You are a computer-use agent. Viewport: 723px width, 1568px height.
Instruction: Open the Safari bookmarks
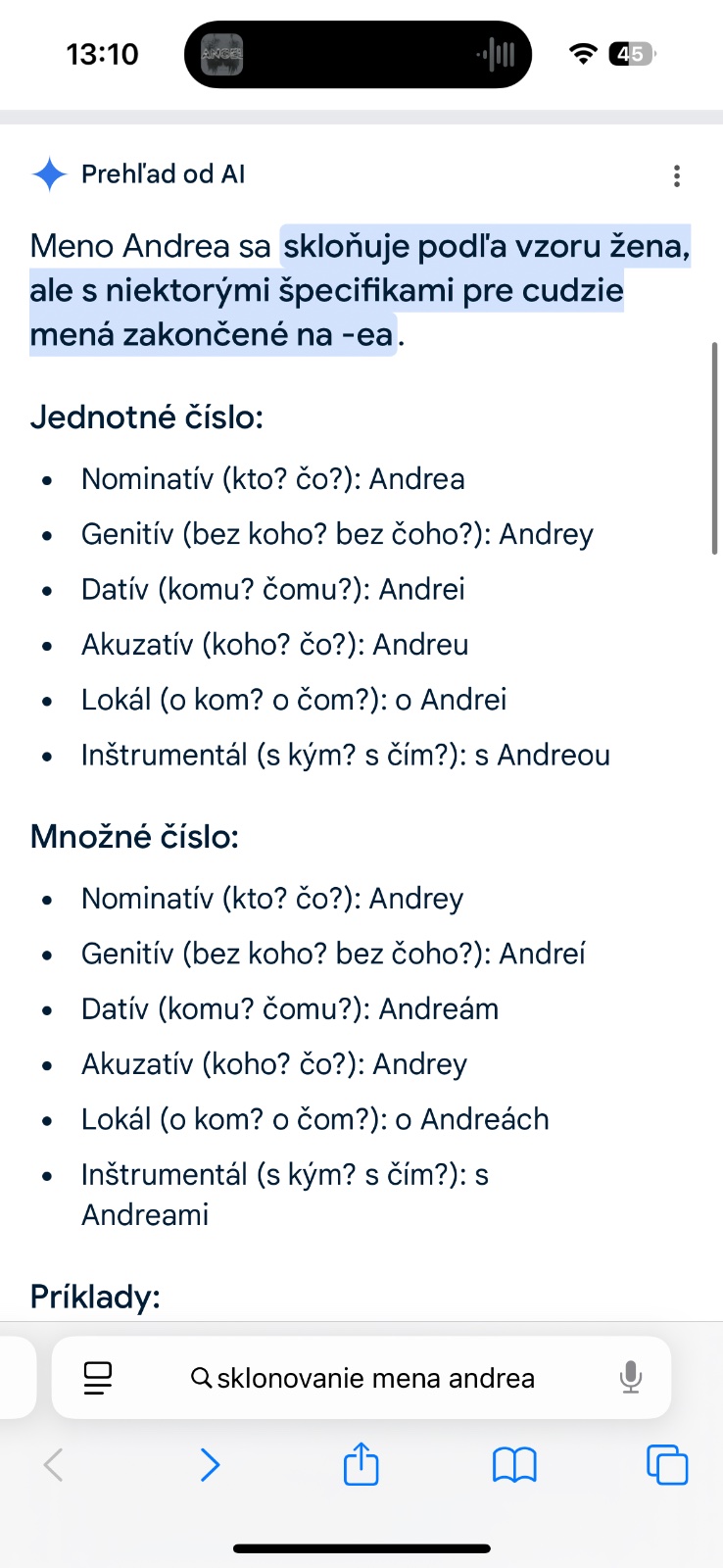pos(514,1465)
